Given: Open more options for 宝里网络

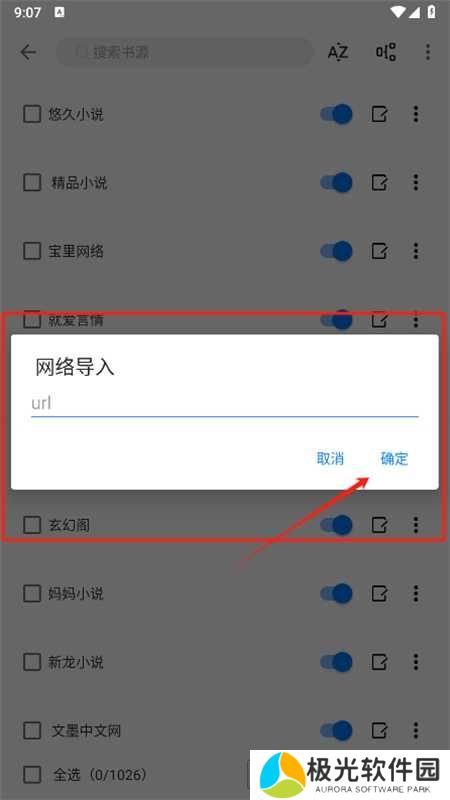Looking at the screenshot, I should 416,251.
